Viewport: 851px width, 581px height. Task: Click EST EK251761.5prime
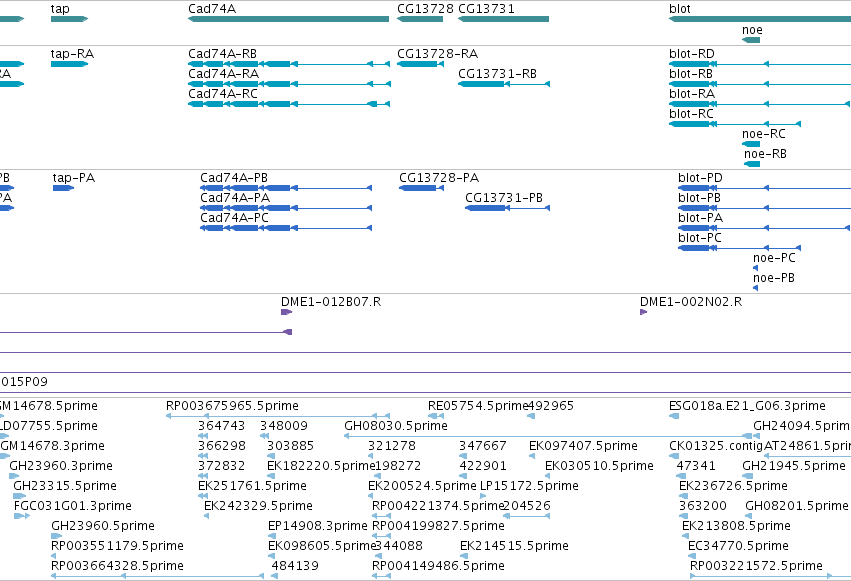[252, 486]
